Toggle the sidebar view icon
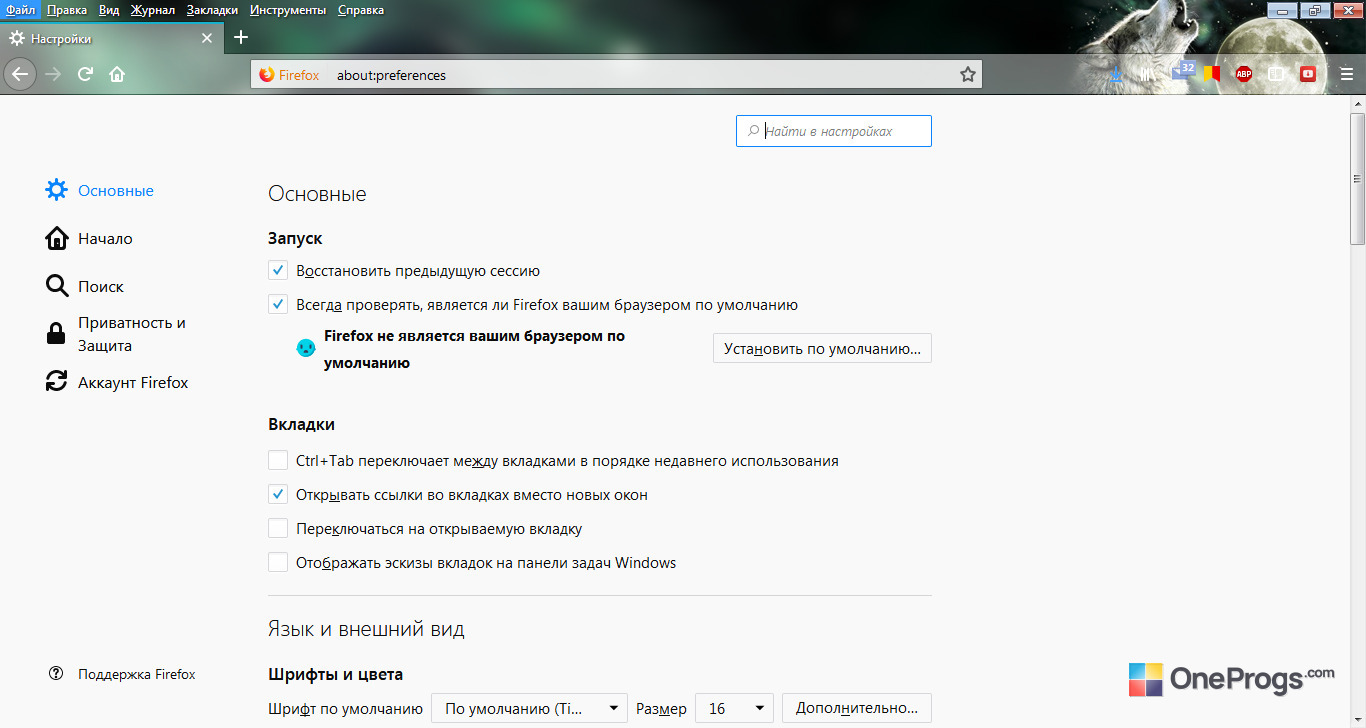The height and width of the screenshot is (728, 1366). (1276, 73)
